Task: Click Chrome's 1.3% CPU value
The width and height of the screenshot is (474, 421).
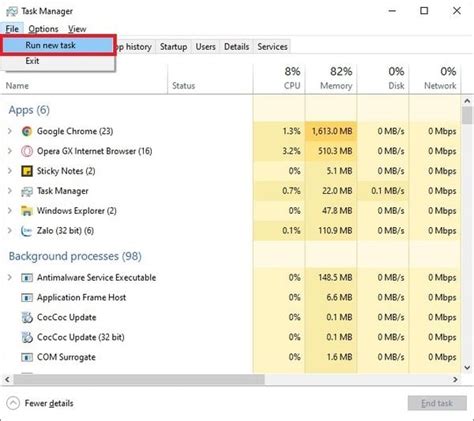Action: click(x=291, y=131)
